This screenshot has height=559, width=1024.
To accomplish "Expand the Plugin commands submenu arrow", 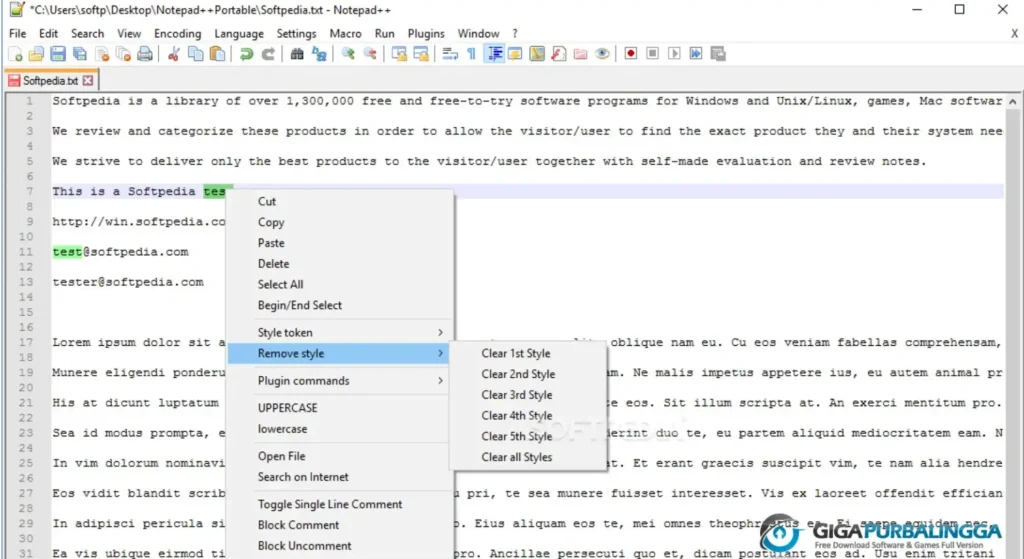I will pos(440,381).
